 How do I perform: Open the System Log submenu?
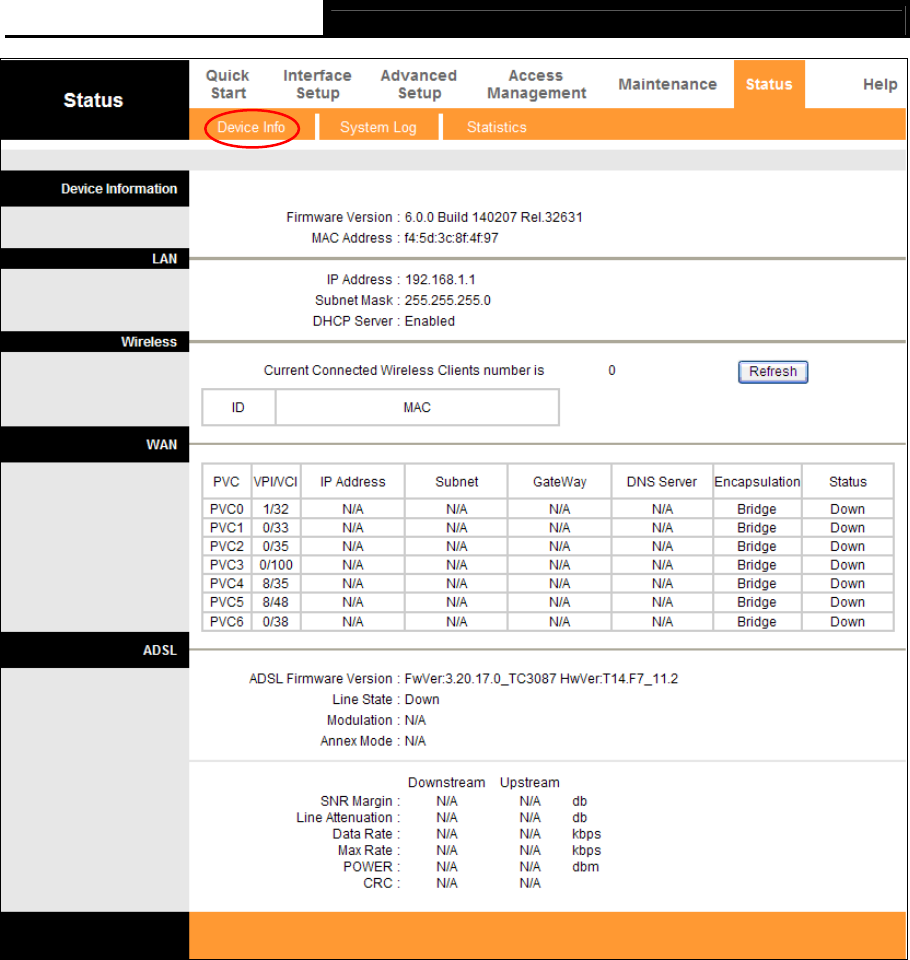pyautogui.click(x=378, y=127)
